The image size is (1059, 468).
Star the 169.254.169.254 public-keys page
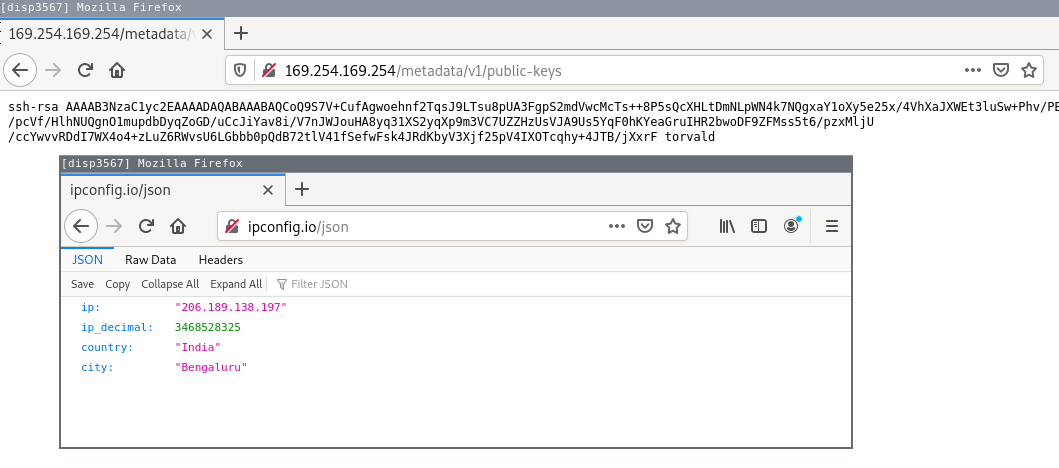[x=1028, y=70]
